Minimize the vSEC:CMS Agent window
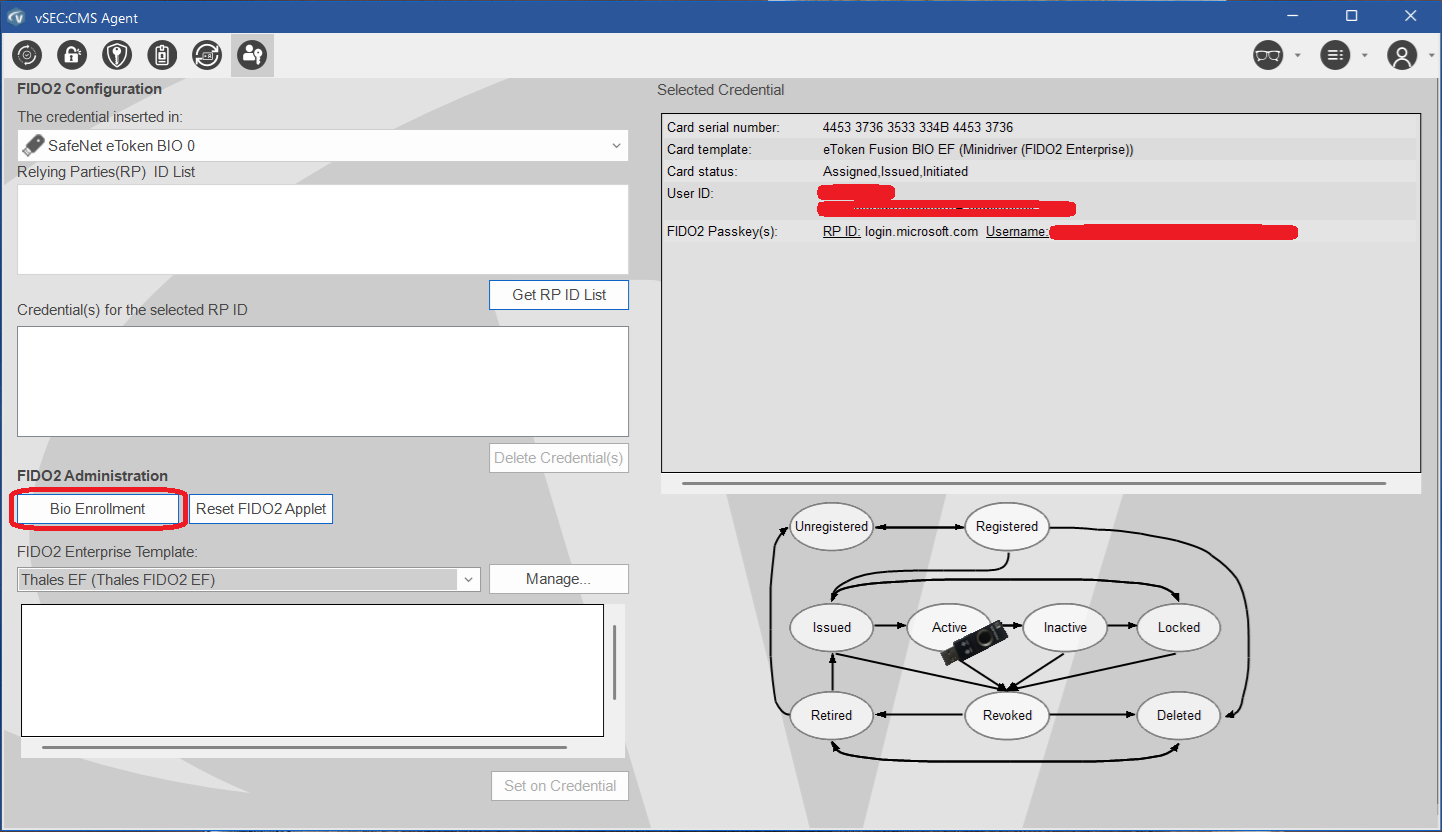Viewport: 1442px width, 832px height. pyautogui.click(x=1294, y=16)
